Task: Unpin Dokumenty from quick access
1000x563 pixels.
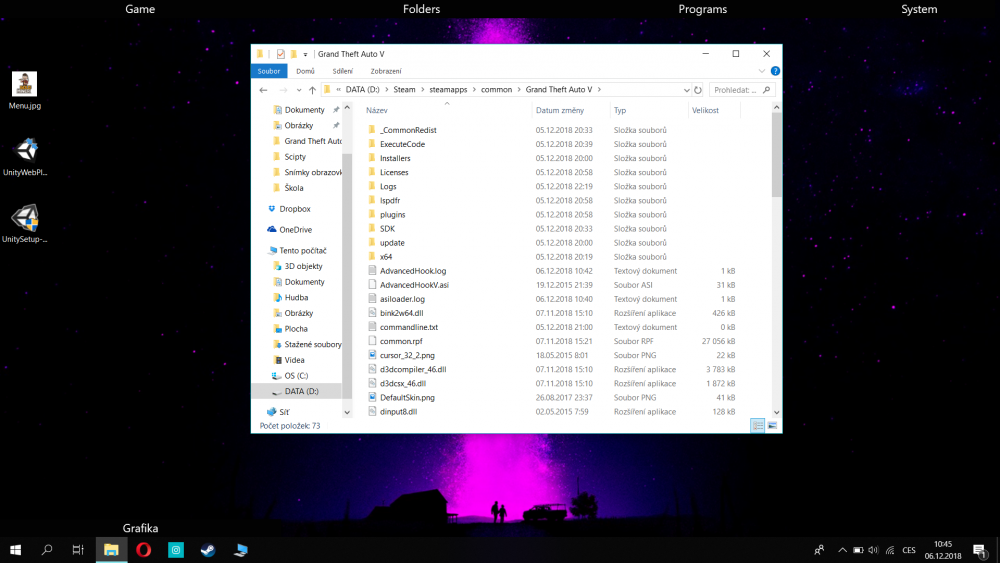Action: 336,110
